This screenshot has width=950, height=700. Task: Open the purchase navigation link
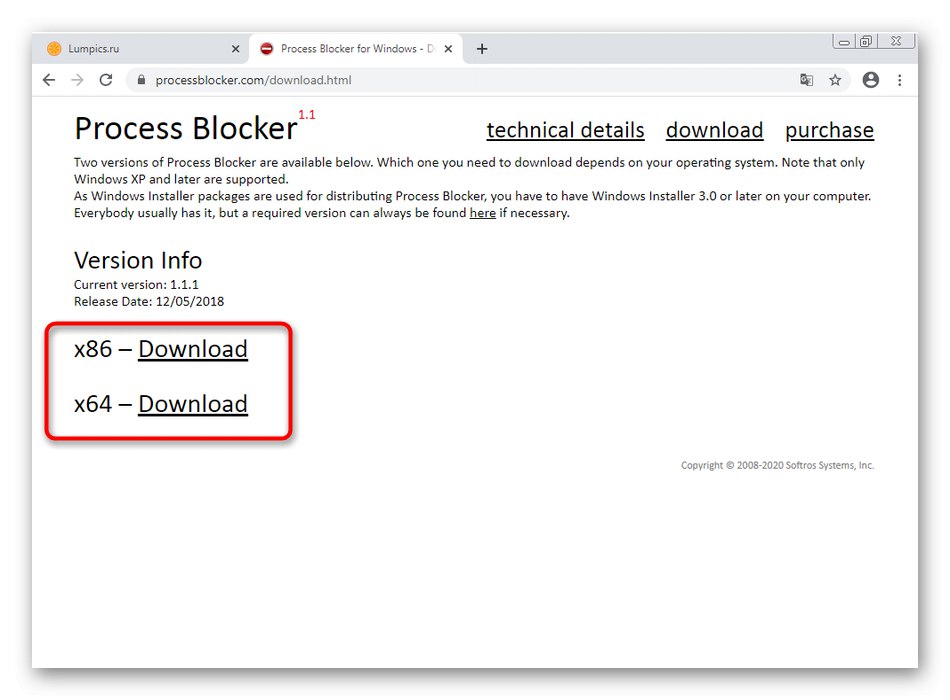click(829, 130)
